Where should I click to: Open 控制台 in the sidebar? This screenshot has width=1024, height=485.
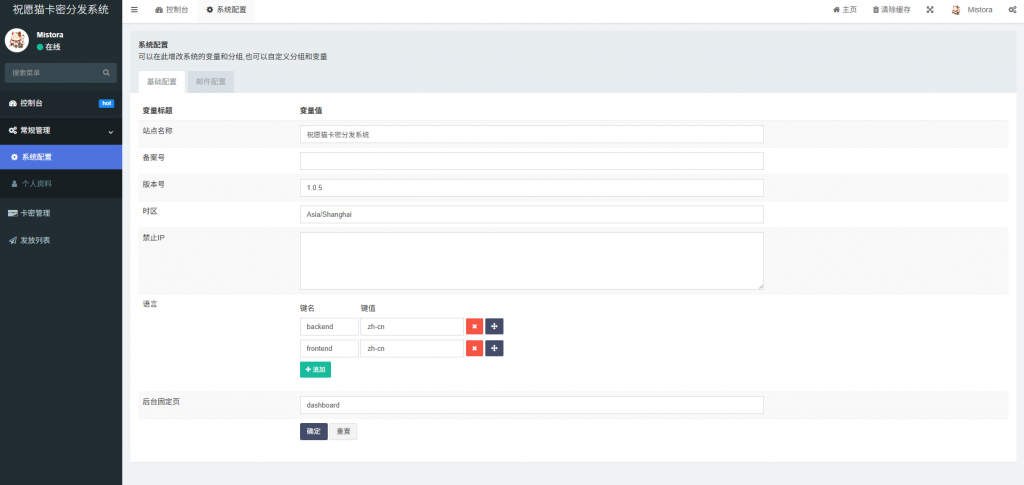[x=61, y=103]
